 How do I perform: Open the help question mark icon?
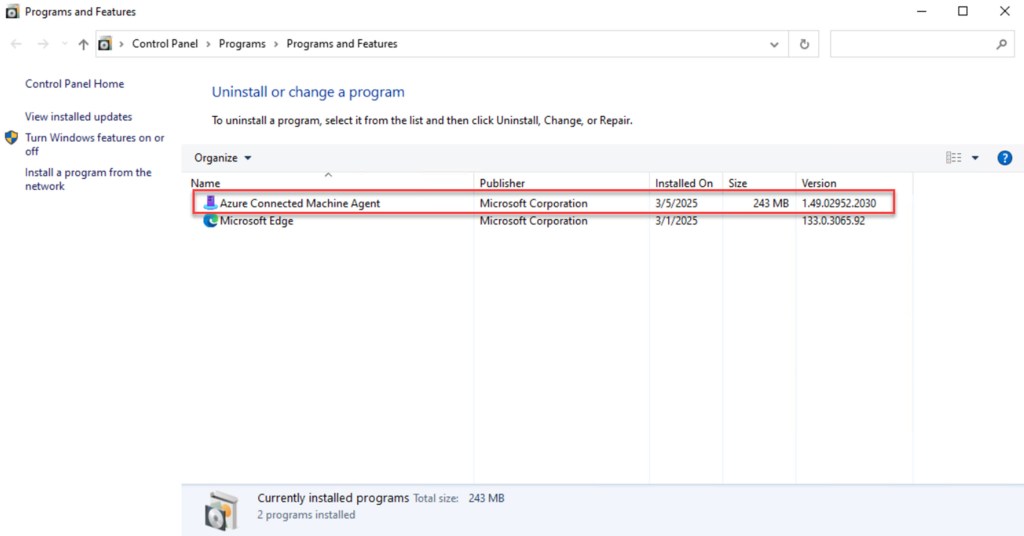tap(1004, 158)
